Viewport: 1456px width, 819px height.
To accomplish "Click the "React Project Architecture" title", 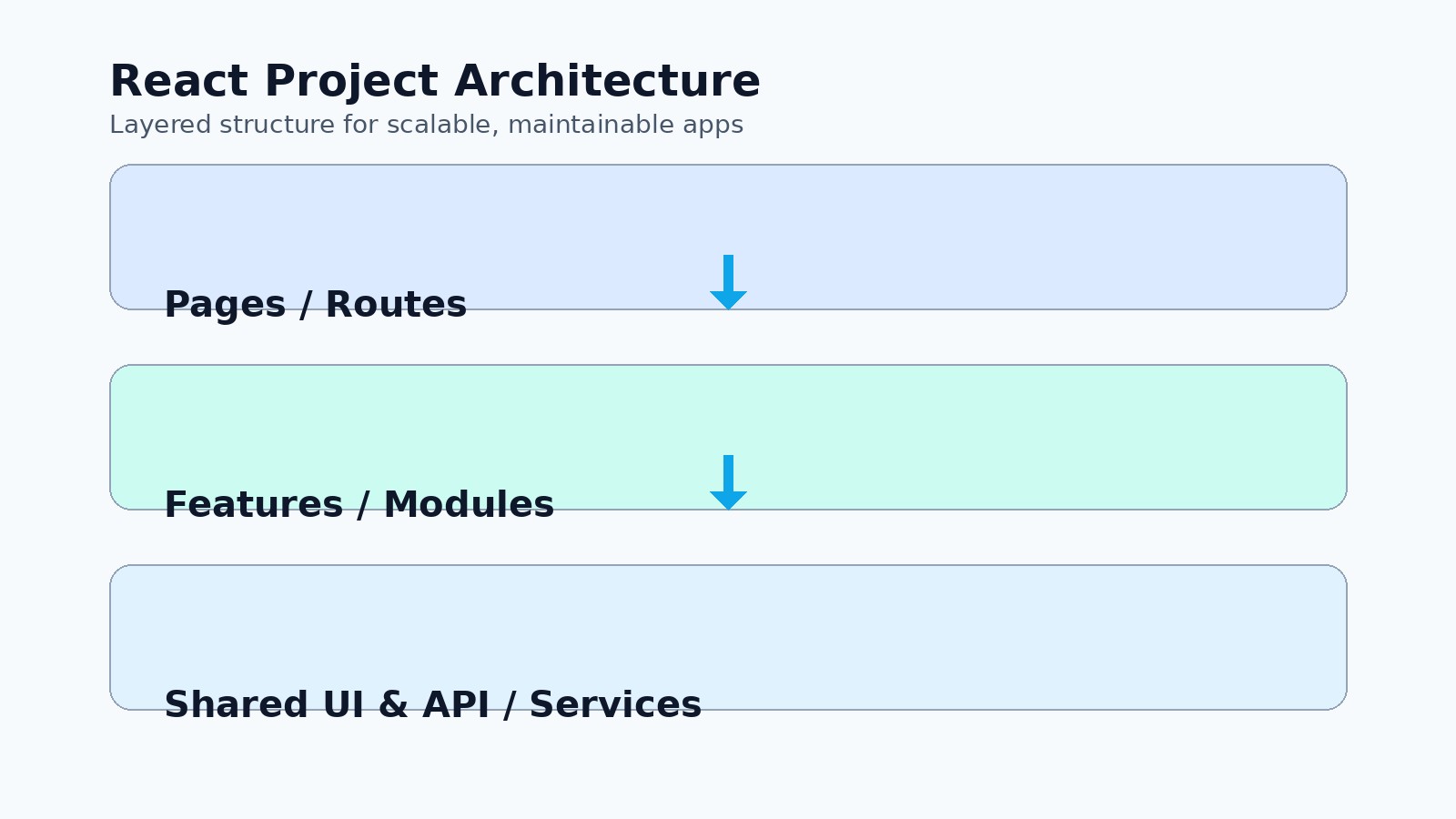I will (x=435, y=82).
